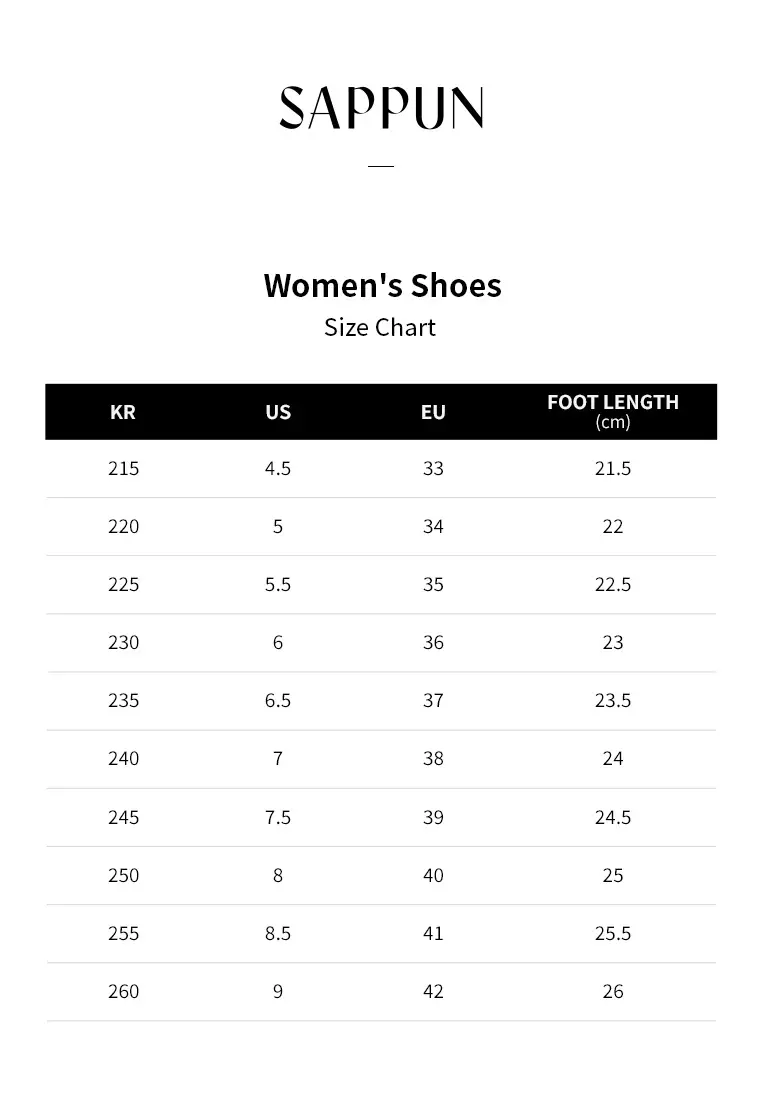Select the US column header
This screenshot has width=762, height=1100.
278,412
